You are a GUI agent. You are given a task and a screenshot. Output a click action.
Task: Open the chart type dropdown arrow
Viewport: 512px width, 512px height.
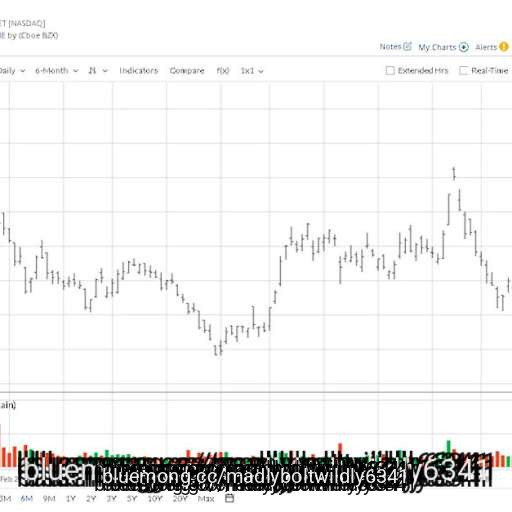tap(105, 71)
